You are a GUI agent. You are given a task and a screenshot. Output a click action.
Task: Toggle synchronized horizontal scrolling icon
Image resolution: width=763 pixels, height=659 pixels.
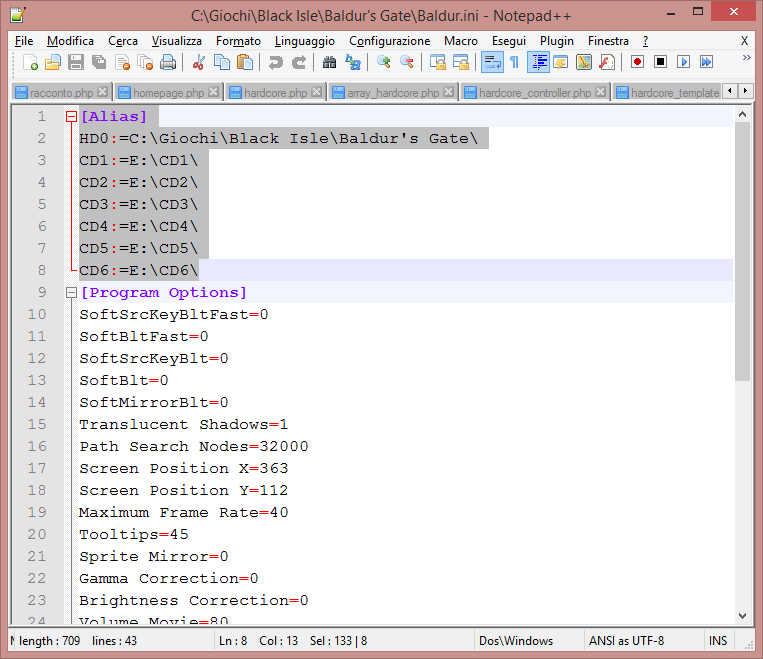(460, 62)
